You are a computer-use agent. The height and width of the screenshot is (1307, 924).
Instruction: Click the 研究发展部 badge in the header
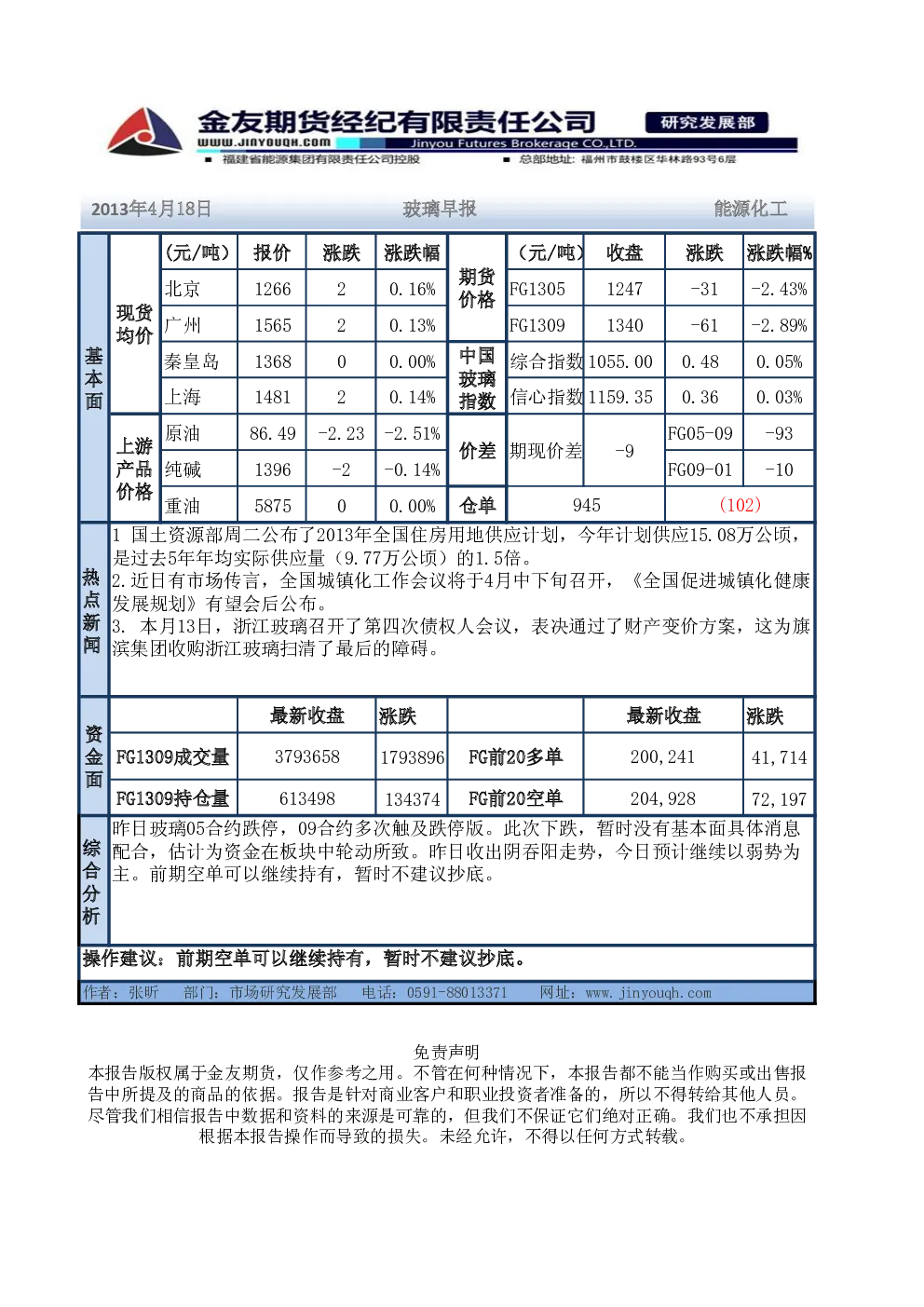pyautogui.click(x=707, y=123)
